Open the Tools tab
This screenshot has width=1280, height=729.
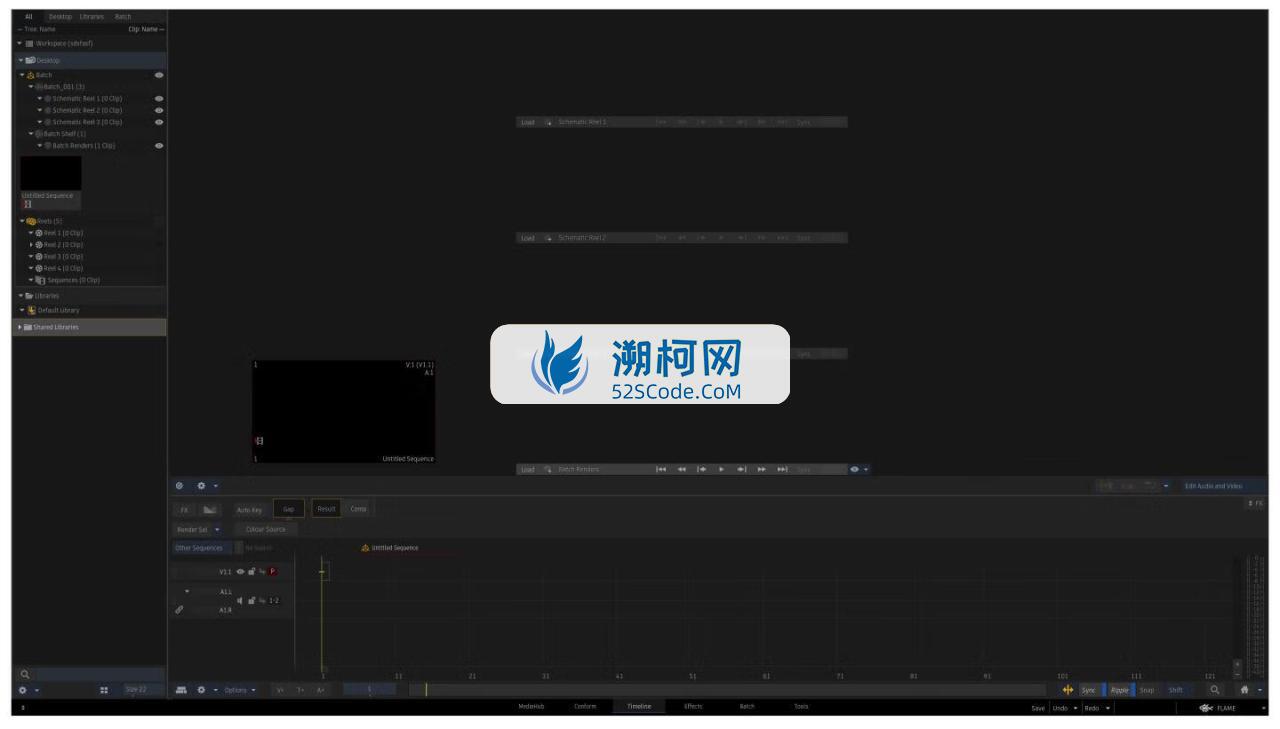click(801, 707)
